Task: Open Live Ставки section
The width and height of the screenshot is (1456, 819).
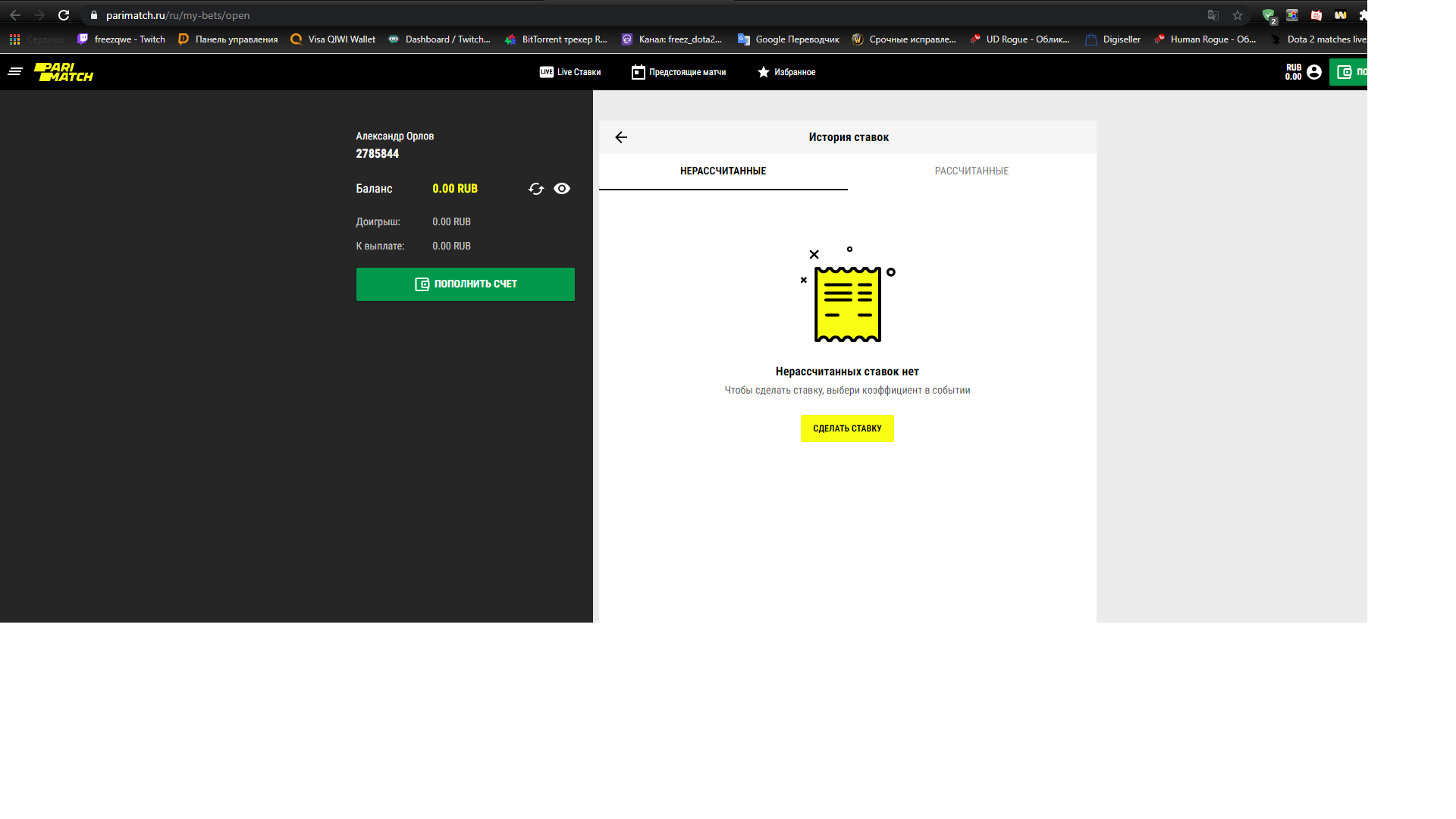Action: pyautogui.click(x=570, y=72)
